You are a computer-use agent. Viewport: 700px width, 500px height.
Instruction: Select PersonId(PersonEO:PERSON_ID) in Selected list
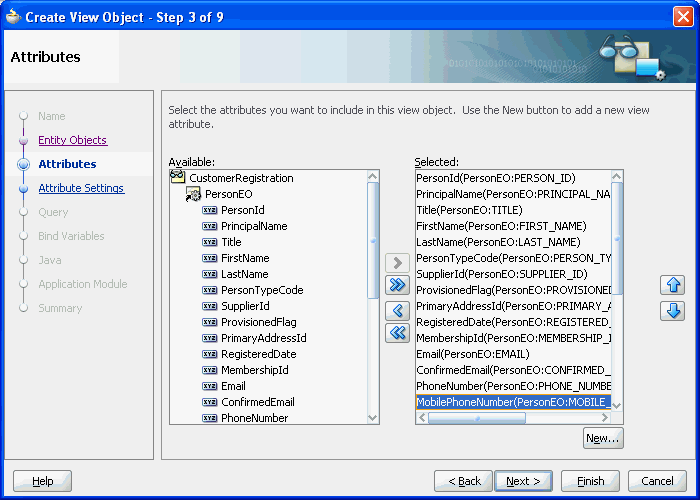pos(513,178)
